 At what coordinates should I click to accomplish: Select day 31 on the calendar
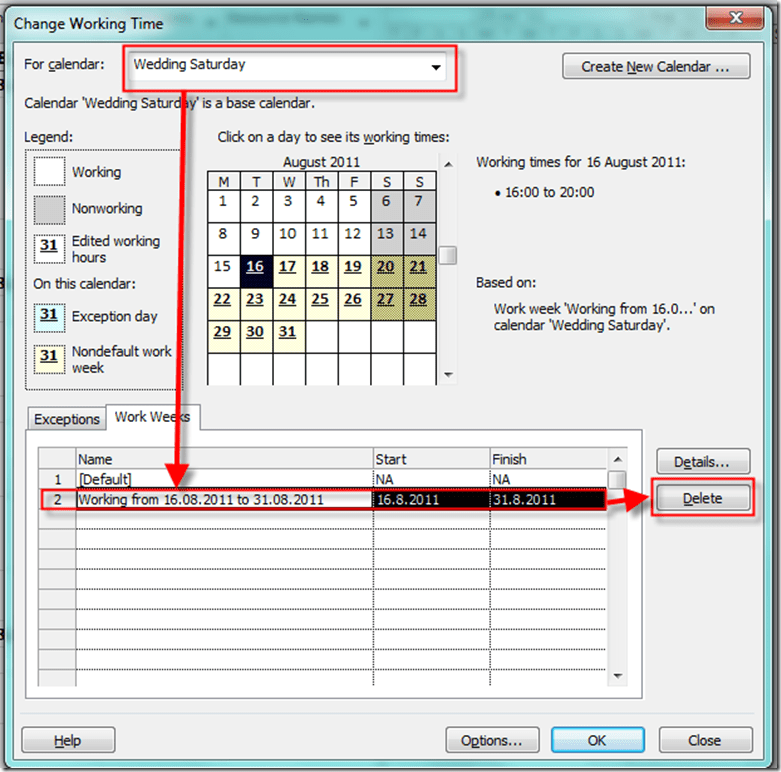pos(288,332)
